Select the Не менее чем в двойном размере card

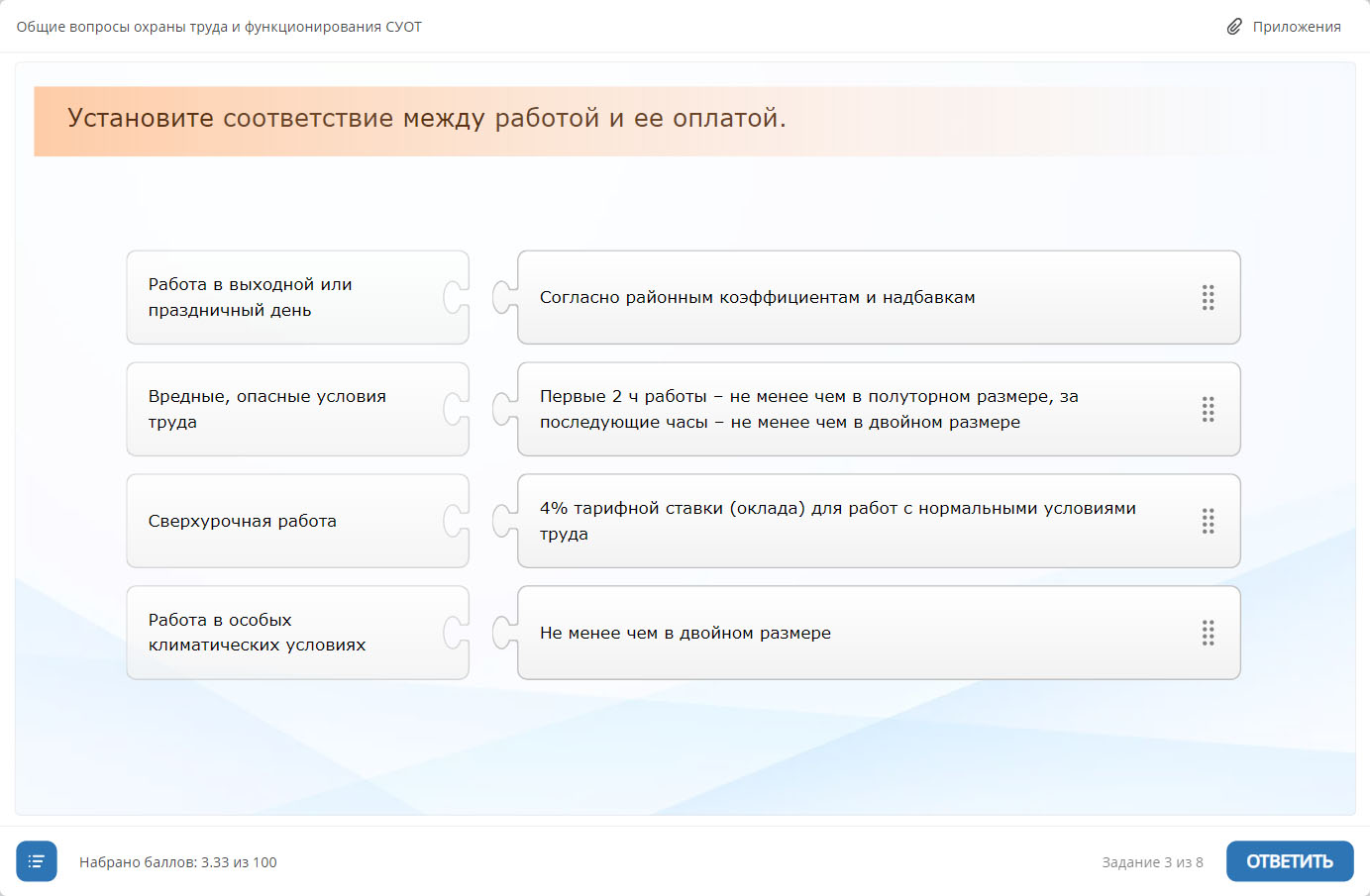852,634
